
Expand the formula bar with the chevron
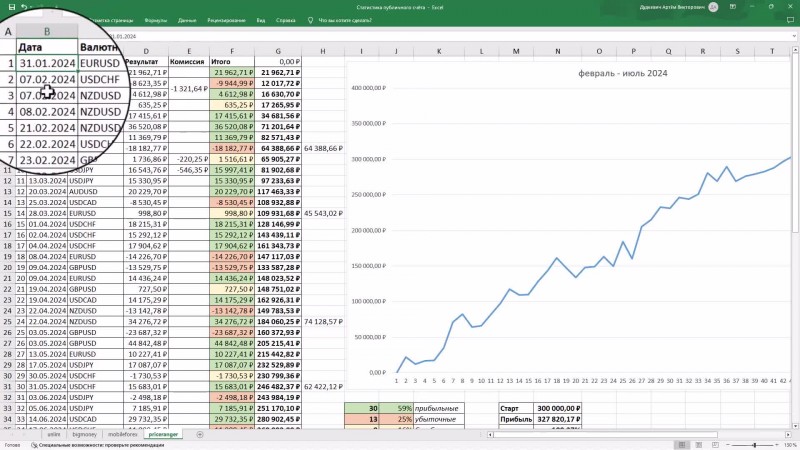click(x=794, y=36)
